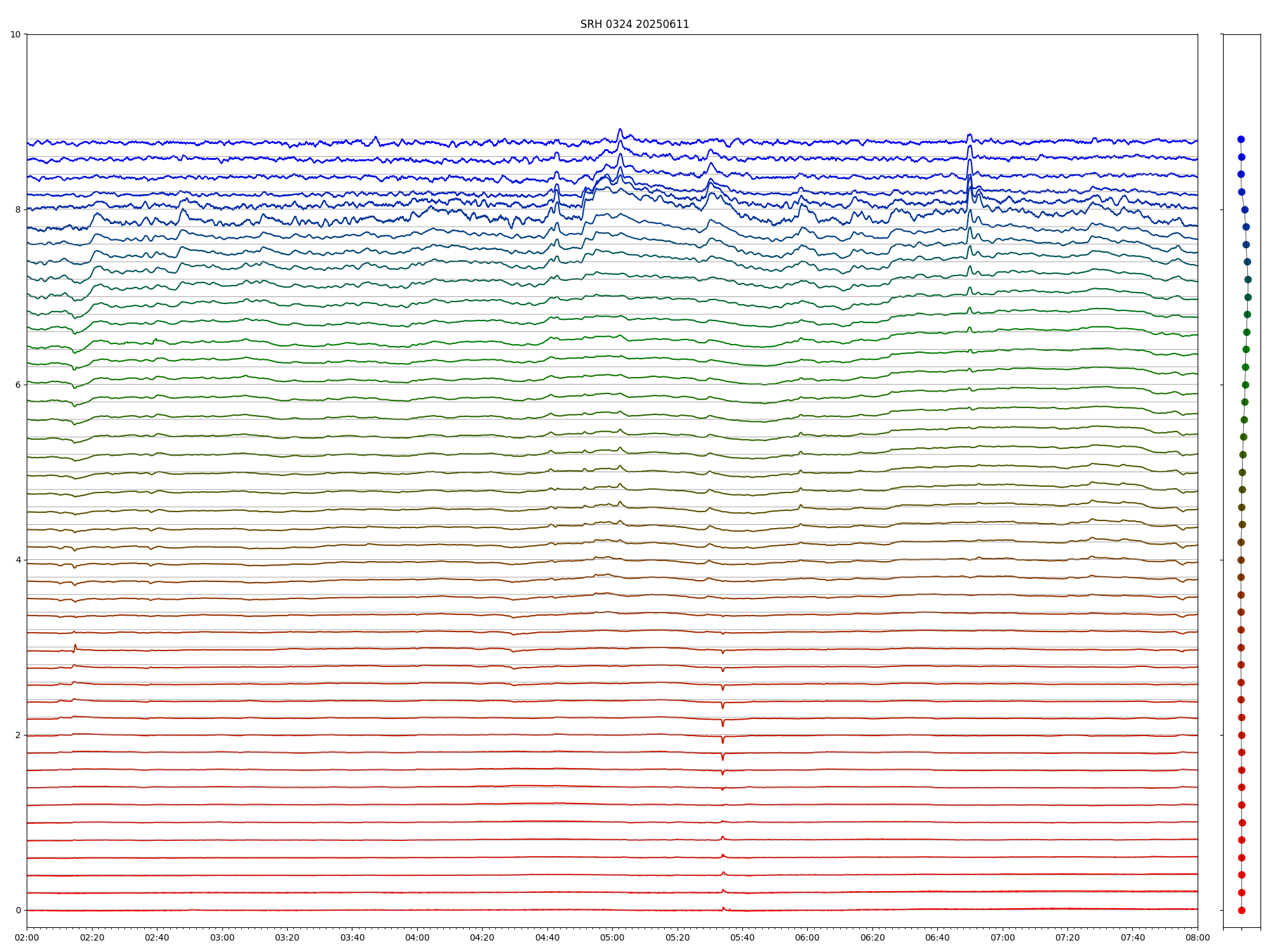Click the top blue trace peak near 05:00
This screenshot has height=952, width=1270.
pos(620,129)
